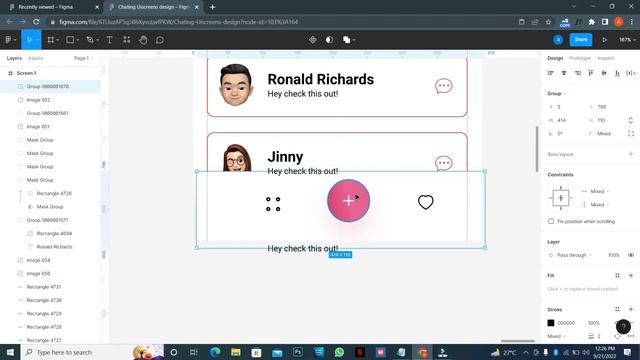This screenshot has width=640, height=360.
Task: Click the vertical canvas scrollbar
Action: [x=537, y=149]
